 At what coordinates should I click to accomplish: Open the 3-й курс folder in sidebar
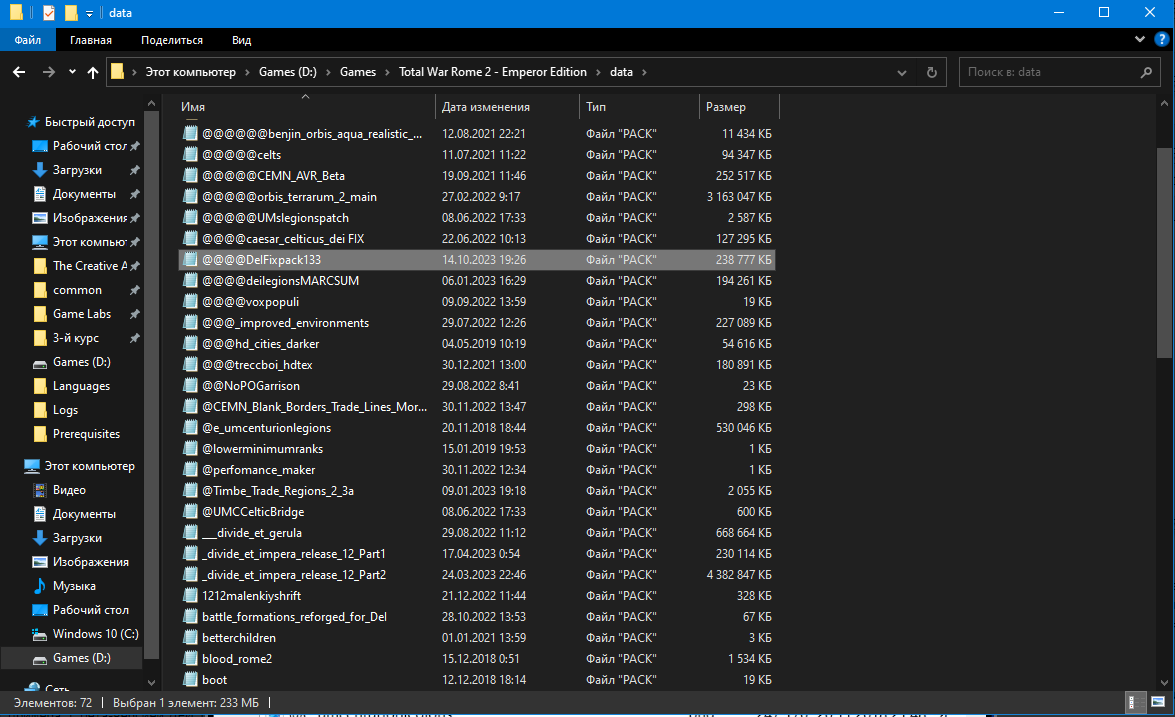pos(75,337)
